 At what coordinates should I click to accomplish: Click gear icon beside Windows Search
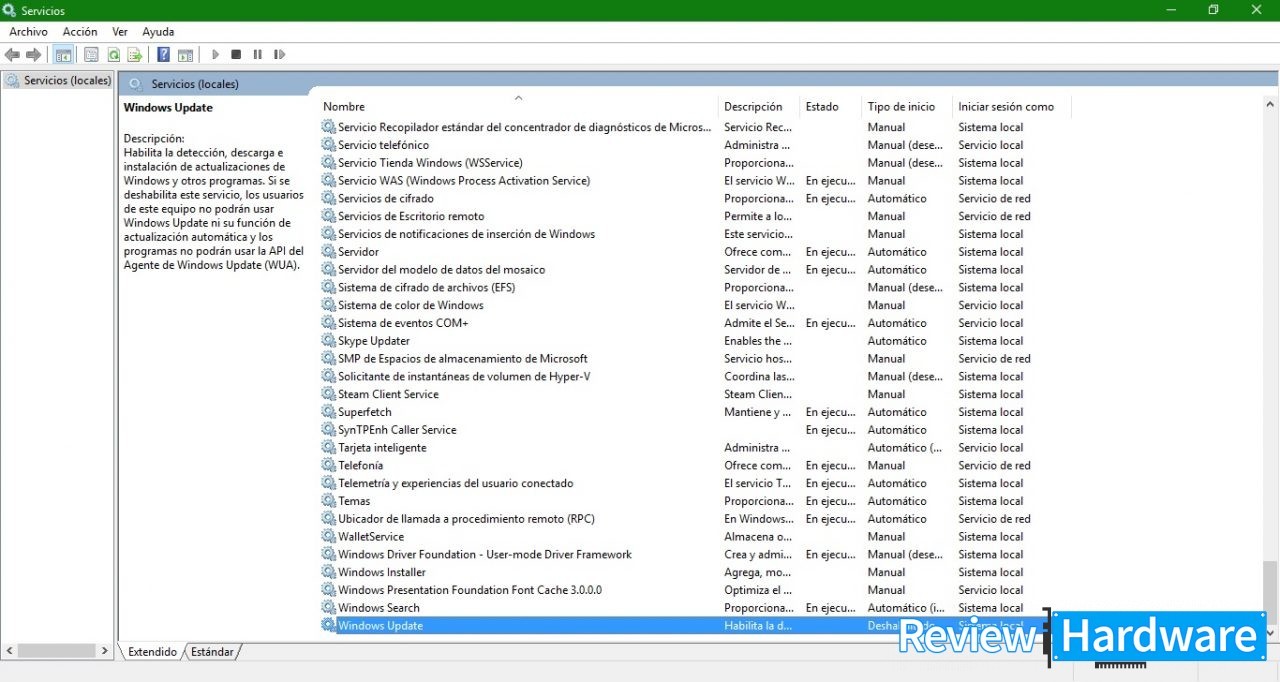point(329,608)
